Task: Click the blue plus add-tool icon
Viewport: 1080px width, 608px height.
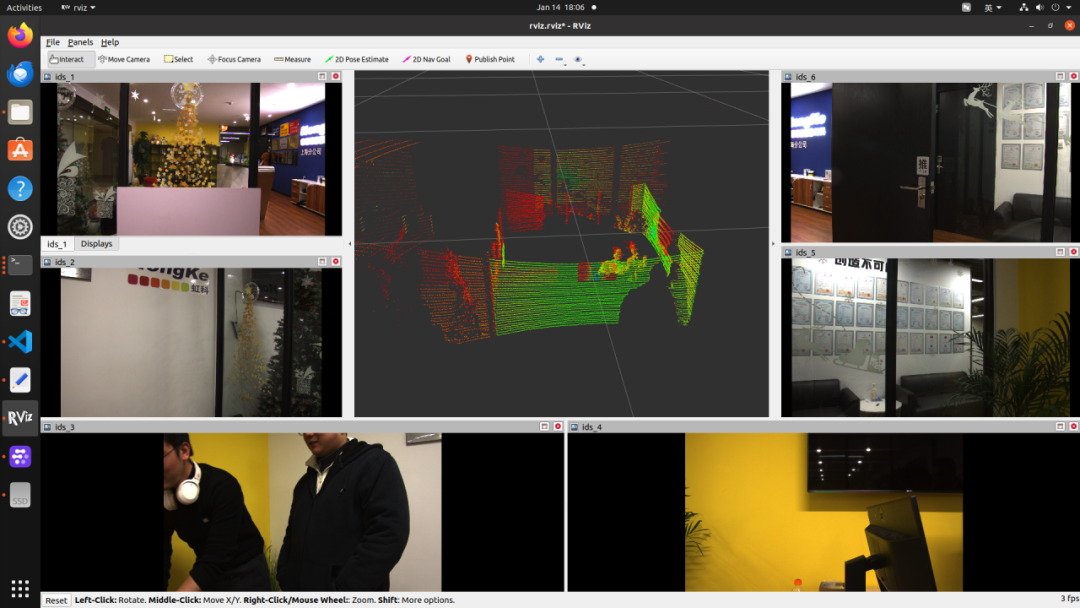Action: [540, 59]
